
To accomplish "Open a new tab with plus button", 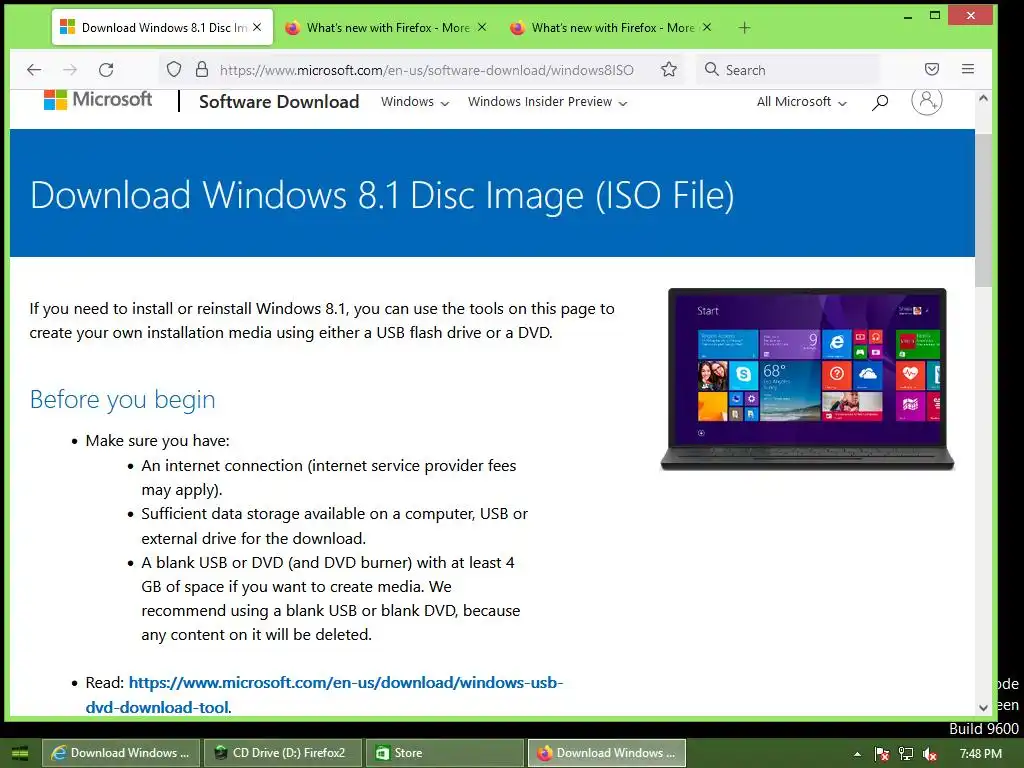I will 744,27.
